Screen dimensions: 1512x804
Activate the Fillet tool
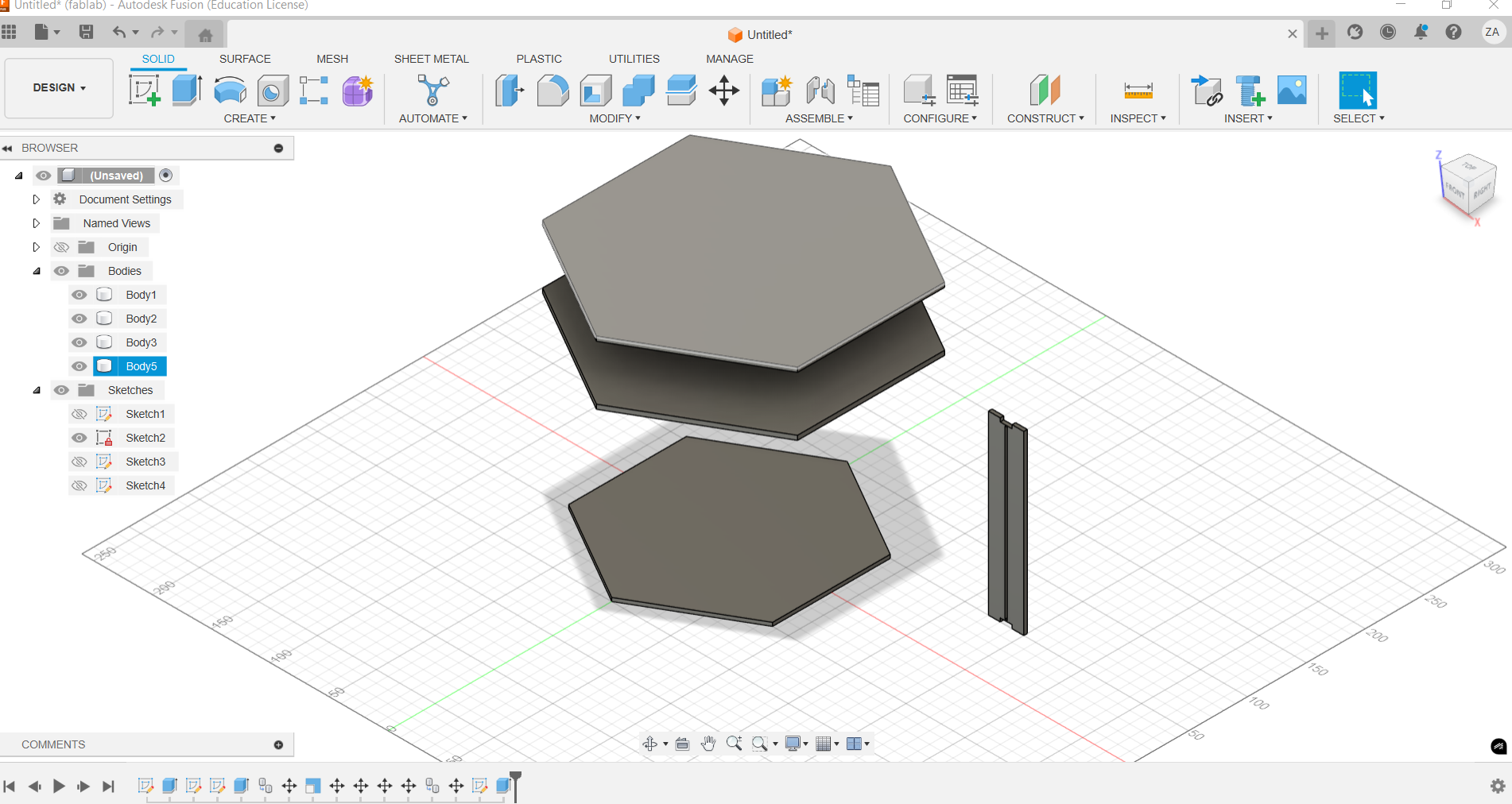[x=552, y=91]
